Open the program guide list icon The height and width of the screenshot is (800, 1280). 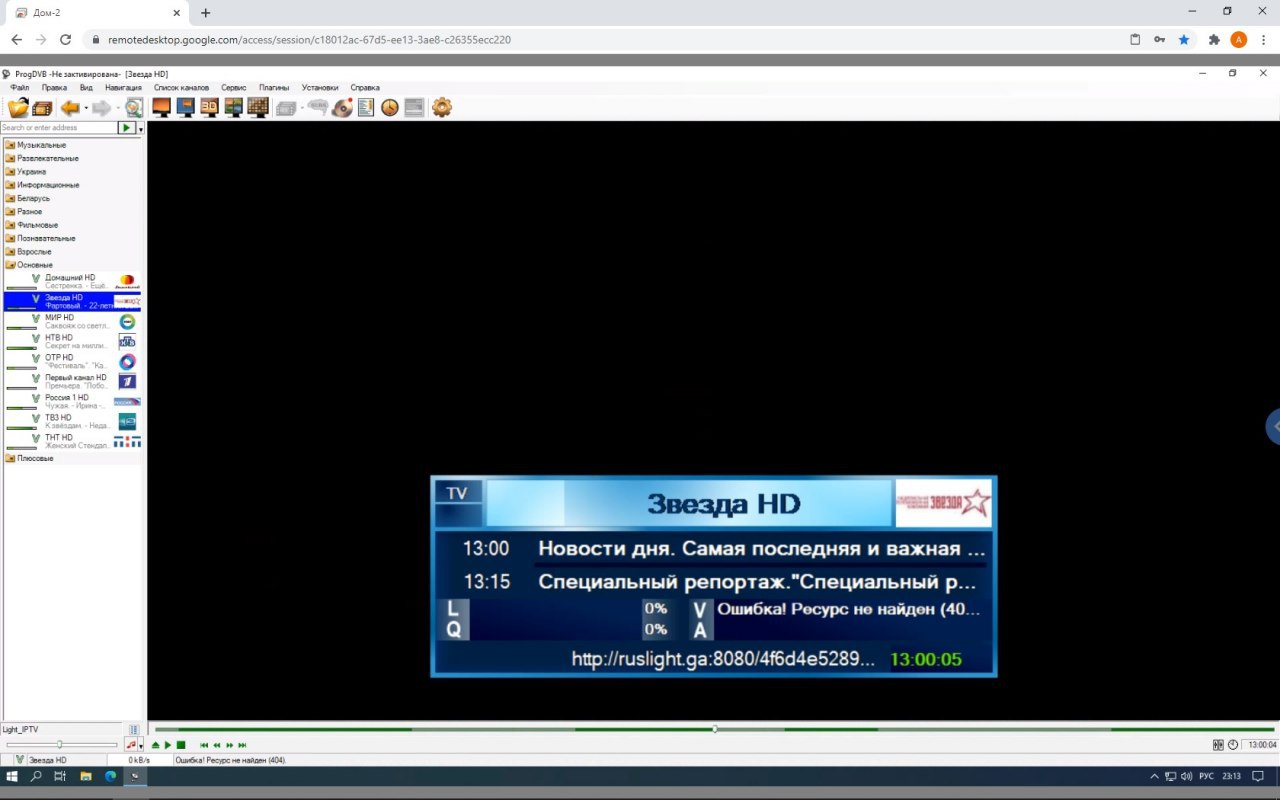(x=366, y=108)
